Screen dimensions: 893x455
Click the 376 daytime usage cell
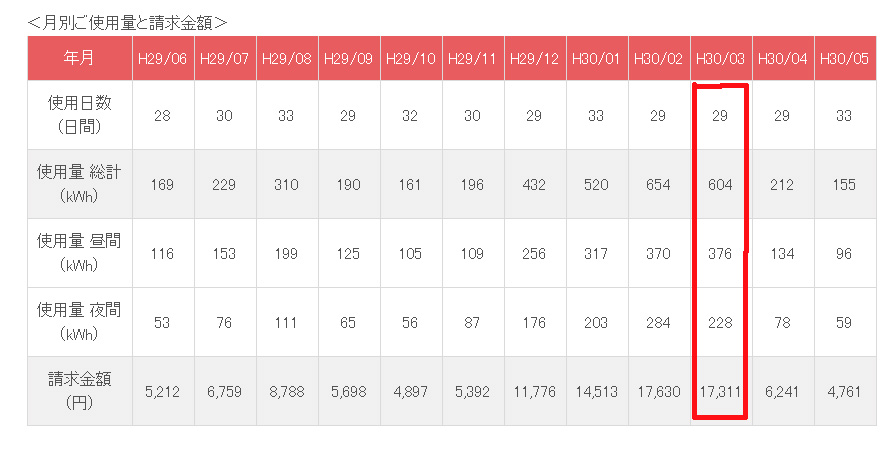tap(720, 254)
